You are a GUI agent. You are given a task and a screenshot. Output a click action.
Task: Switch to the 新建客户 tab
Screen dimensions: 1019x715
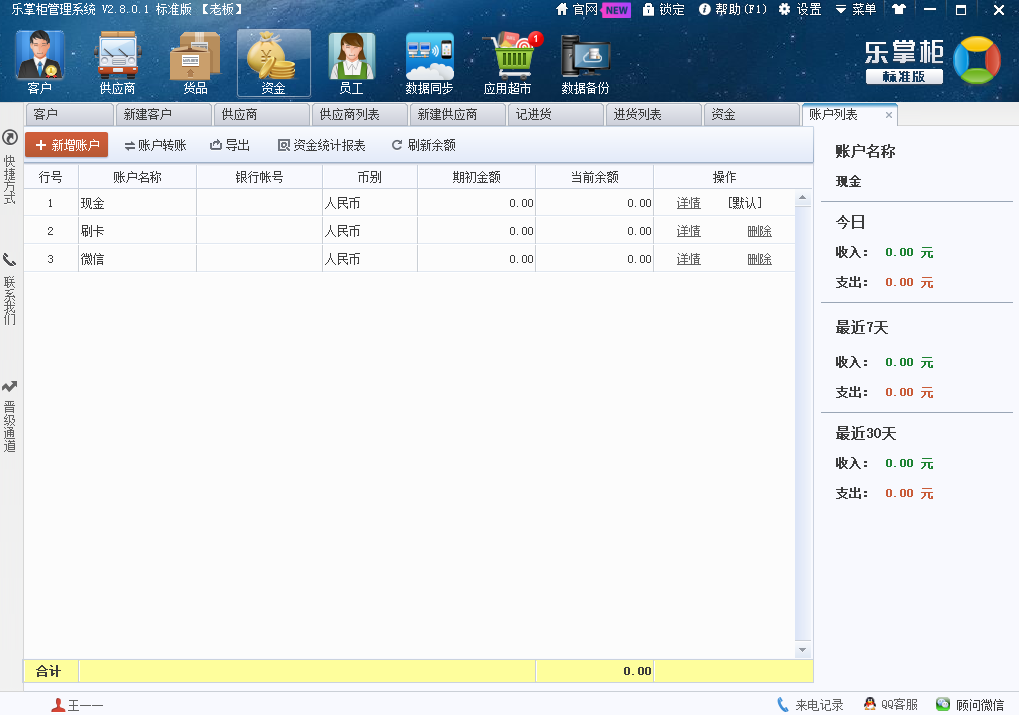tap(164, 114)
